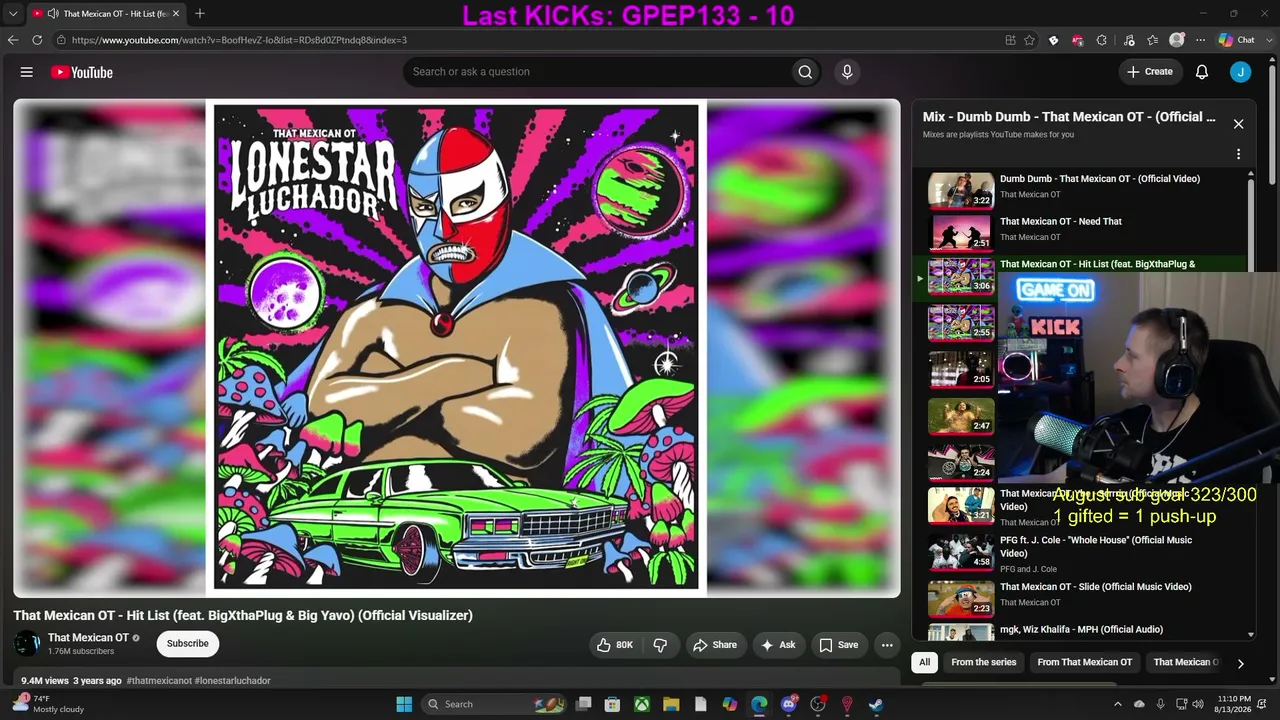Open the Ask button

778,645
